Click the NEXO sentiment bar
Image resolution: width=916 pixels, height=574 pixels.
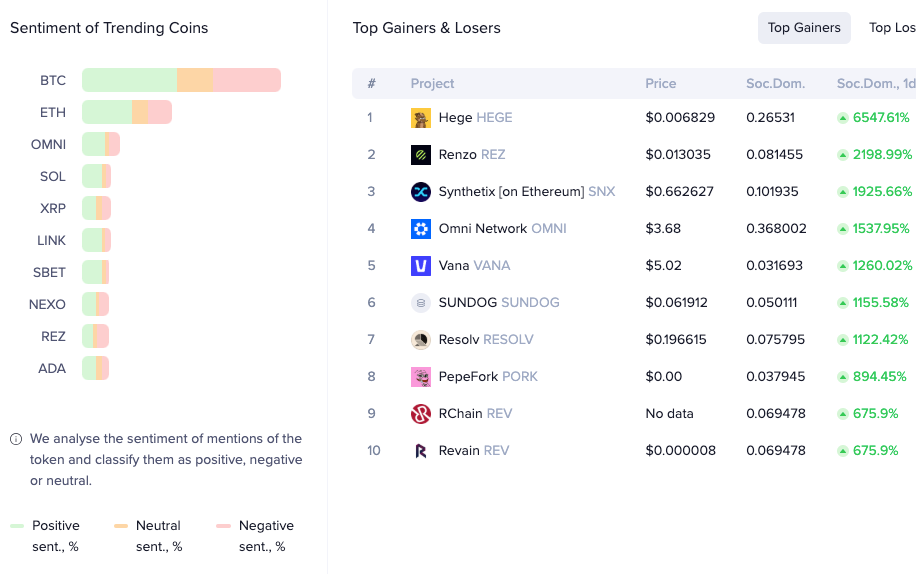pyautogui.click(x=96, y=304)
